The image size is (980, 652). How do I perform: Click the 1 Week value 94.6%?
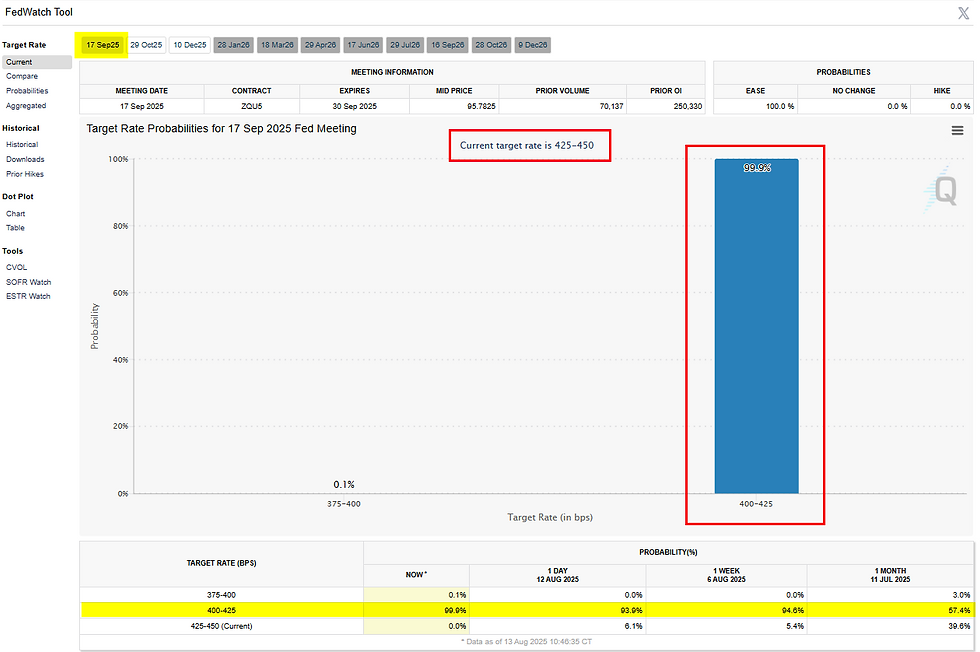coord(793,611)
